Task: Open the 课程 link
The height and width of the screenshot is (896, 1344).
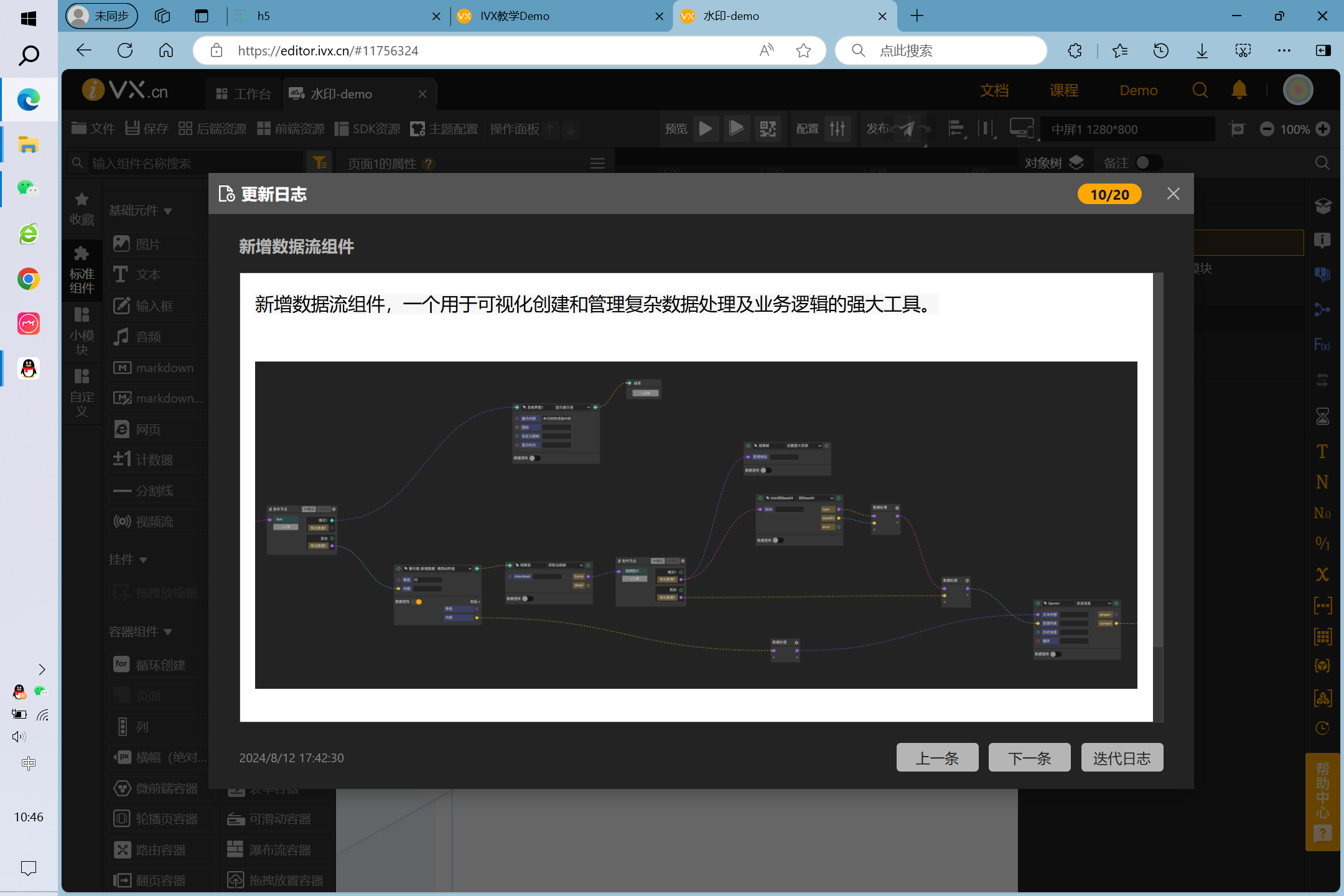Action: click(1064, 91)
